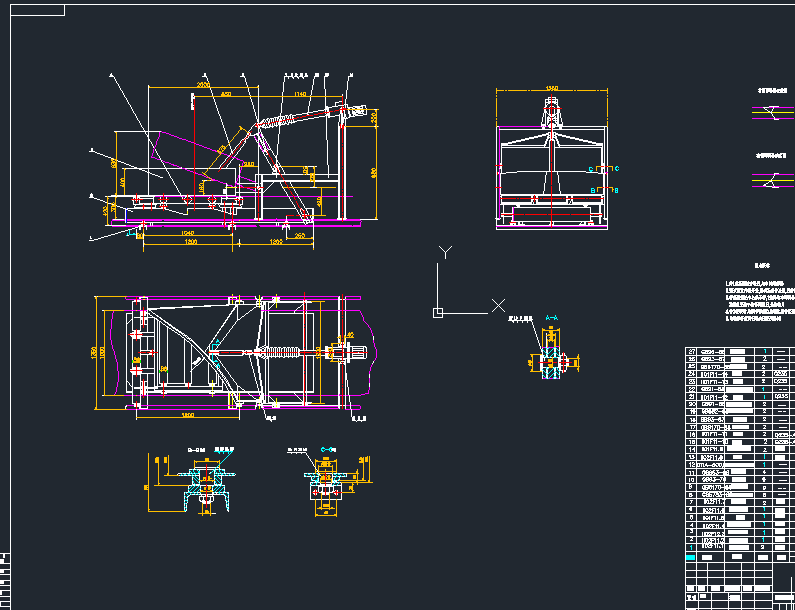Select row number 11 in the parts list

point(692,472)
